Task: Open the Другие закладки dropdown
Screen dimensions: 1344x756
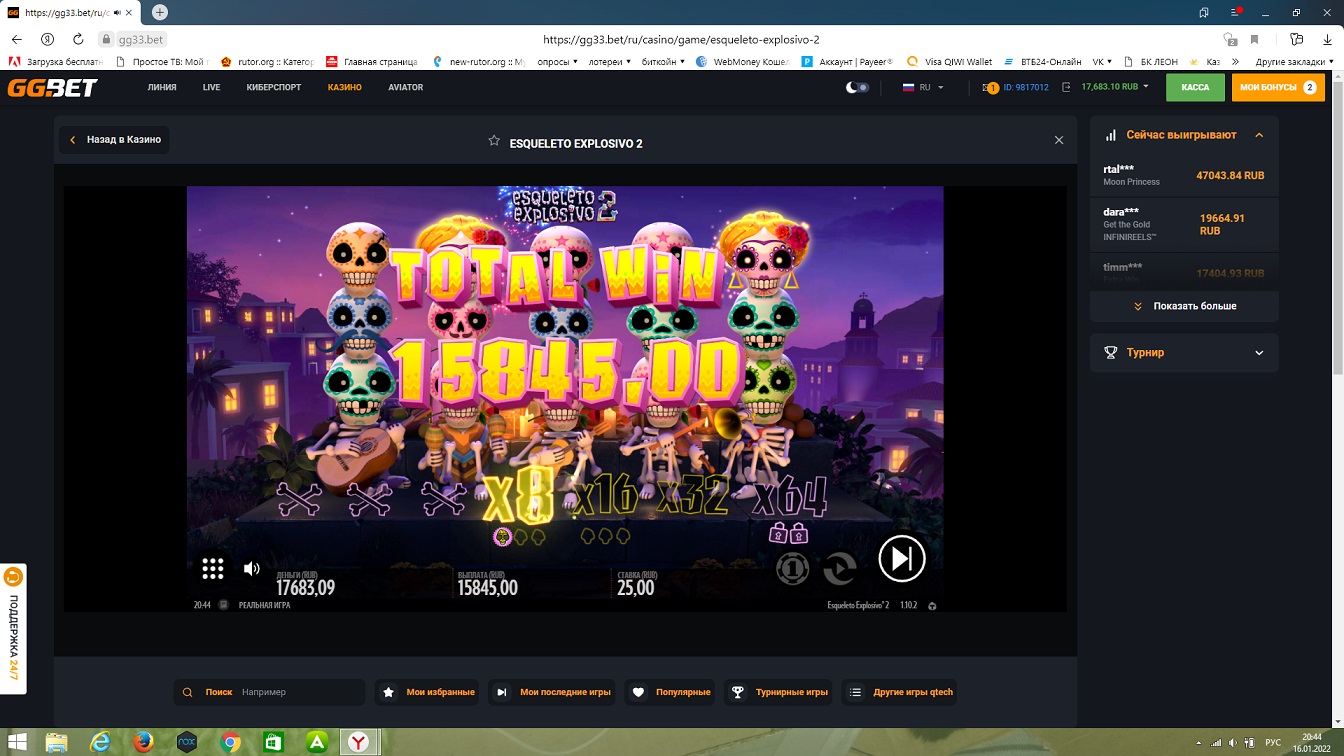Action: (1295, 62)
